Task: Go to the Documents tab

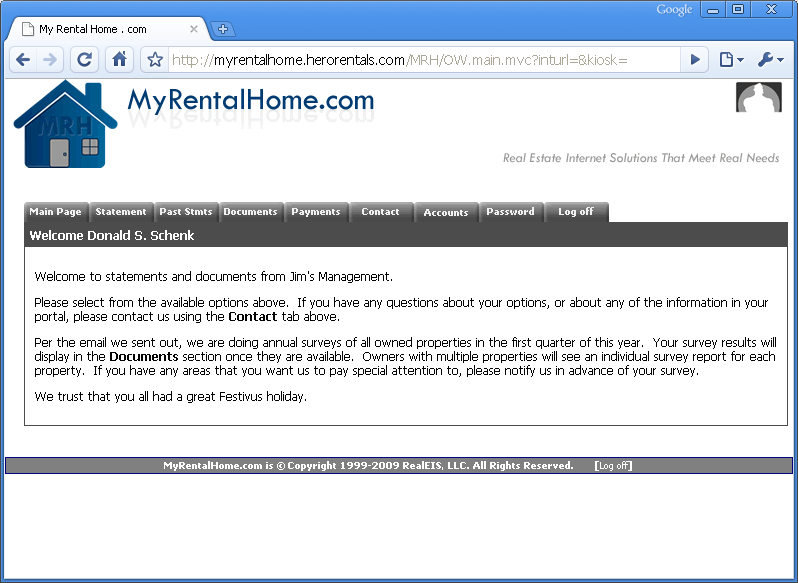Action: click(x=250, y=212)
